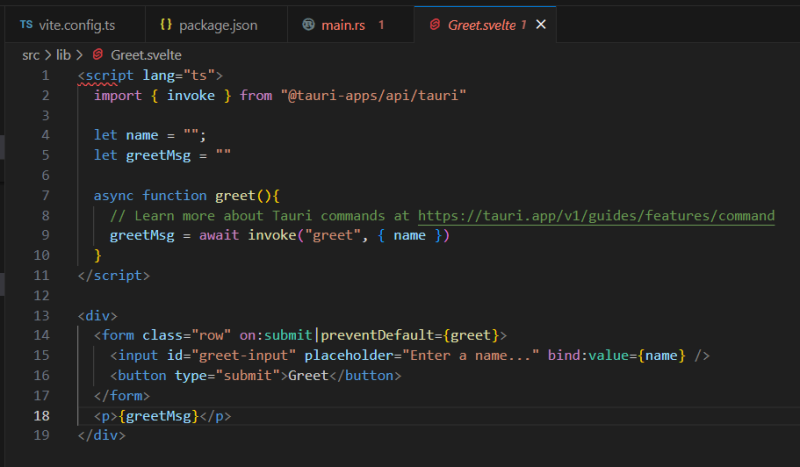Click the Rust gear icon on main.rs tab
This screenshot has height=467, width=800.
click(308, 24)
